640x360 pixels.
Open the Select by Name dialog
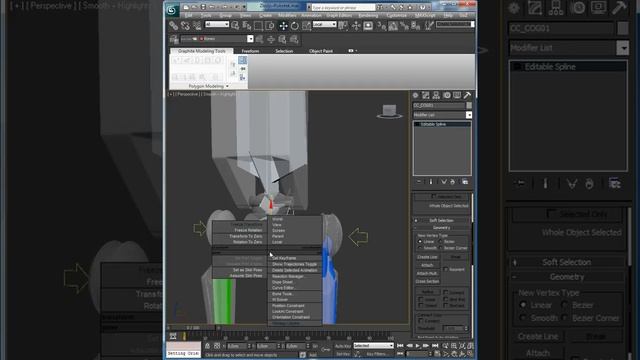[247, 25]
